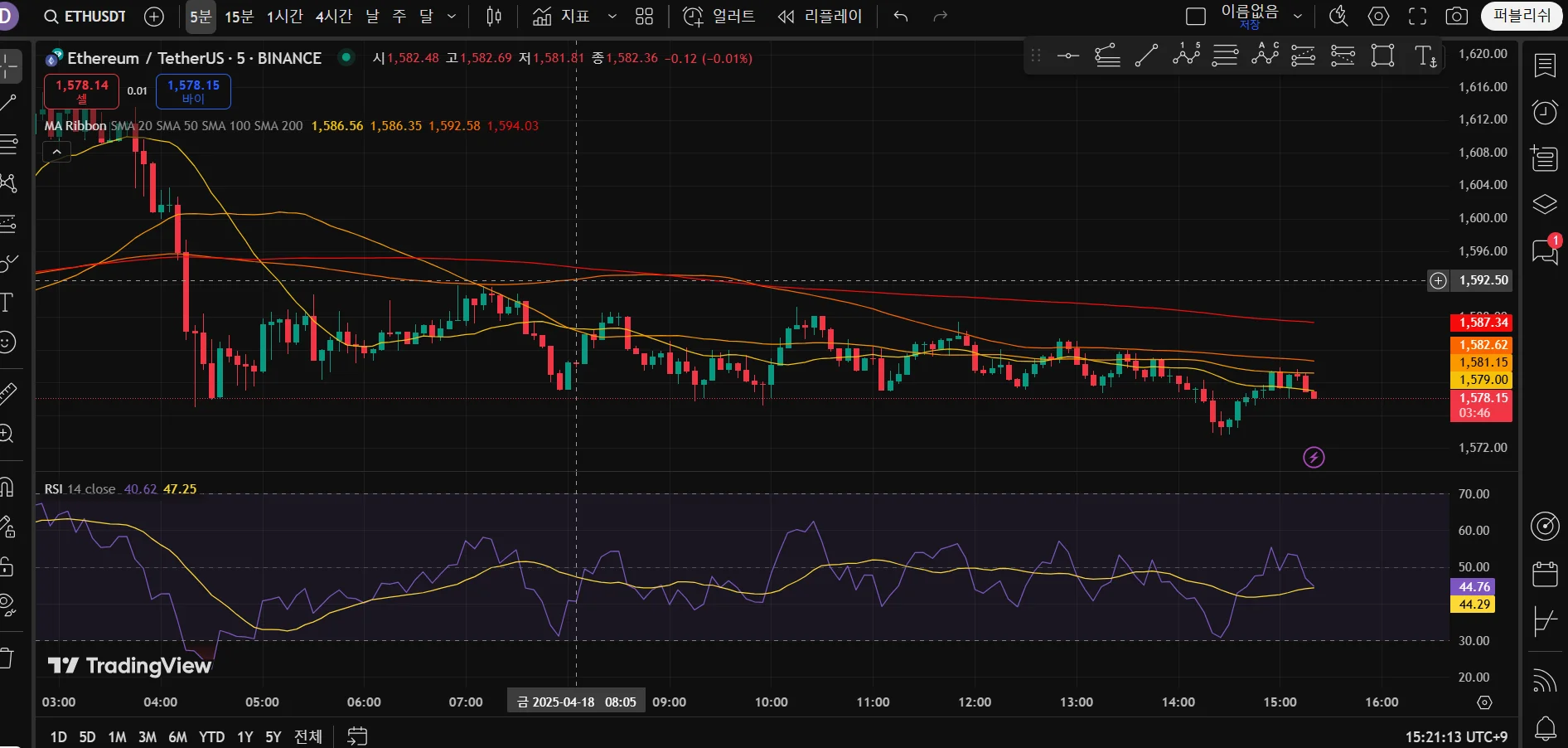Image resolution: width=1568 pixels, height=748 pixels.
Task: Click the red 1,578.14 sell button
Action: coord(81,91)
